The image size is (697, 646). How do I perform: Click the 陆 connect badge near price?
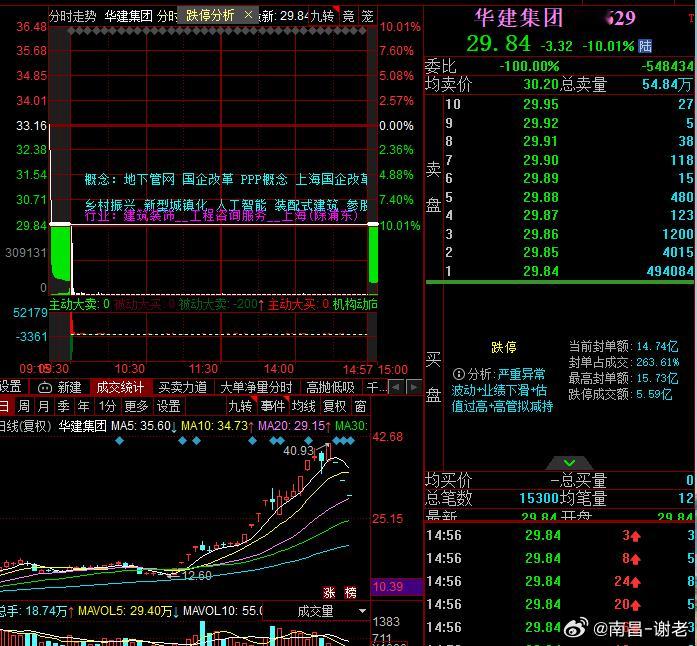[645, 46]
